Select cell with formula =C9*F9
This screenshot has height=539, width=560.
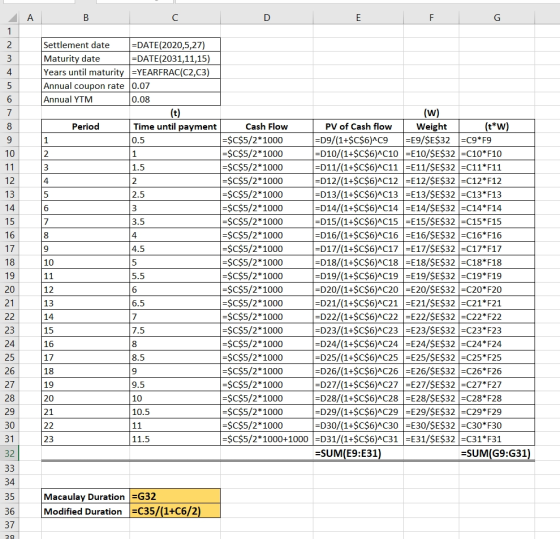tap(497, 140)
